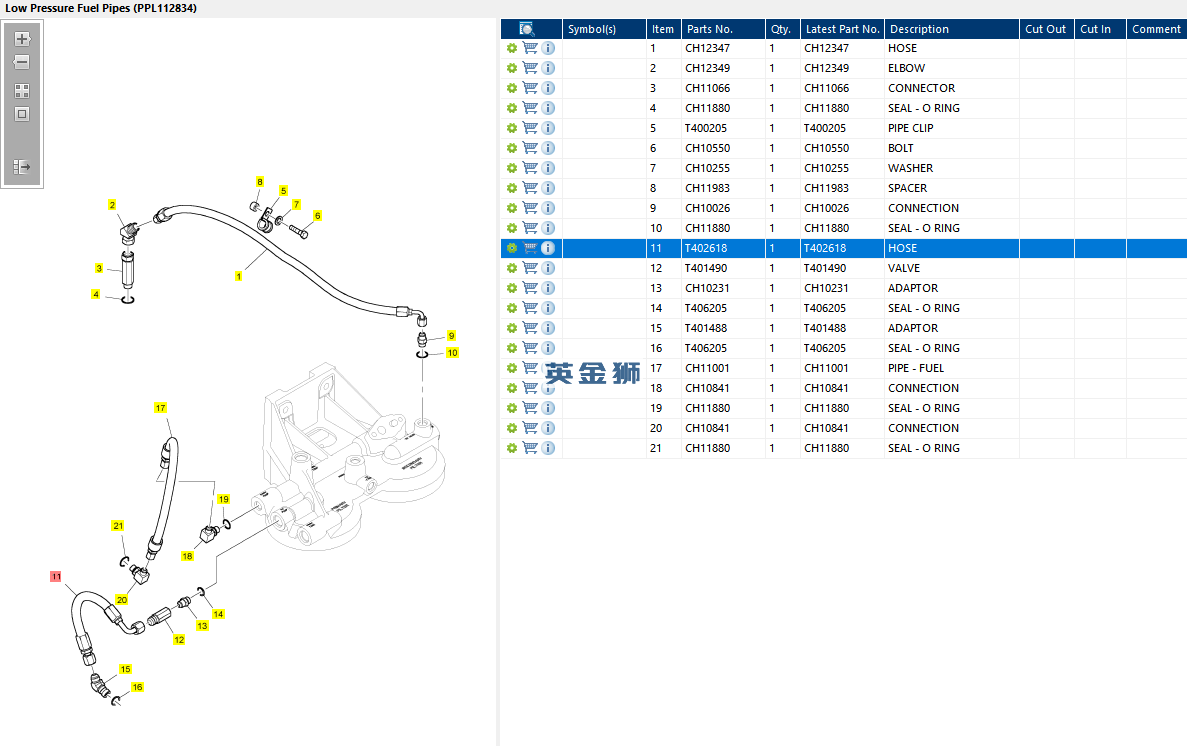The image size is (1187, 746).
Task: Select callout 19 on the diagram
Action: point(223,499)
